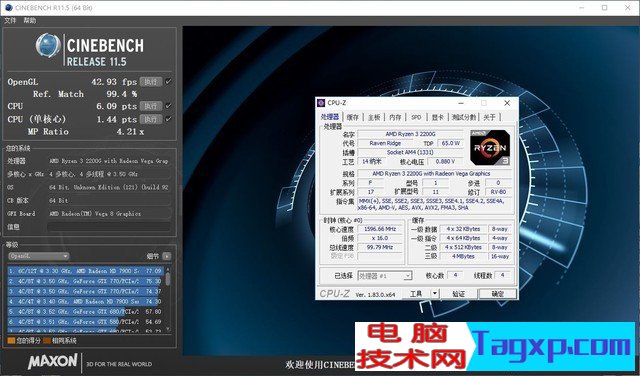Close the Cinebench window
The width and height of the screenshot is (640, 376).
click(x=627, y=8)
